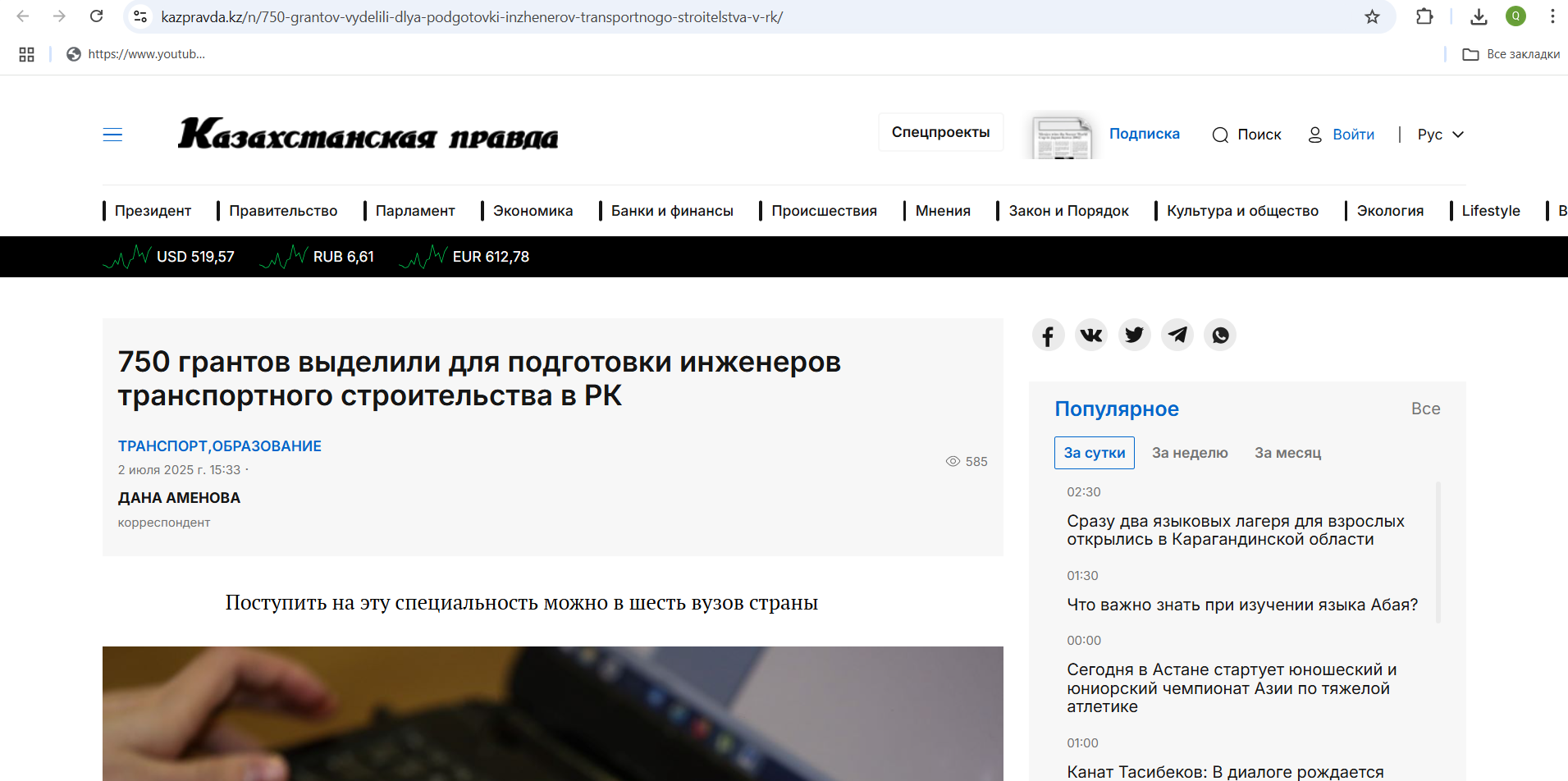Open site information icon in address bar

tap(140, 16)
